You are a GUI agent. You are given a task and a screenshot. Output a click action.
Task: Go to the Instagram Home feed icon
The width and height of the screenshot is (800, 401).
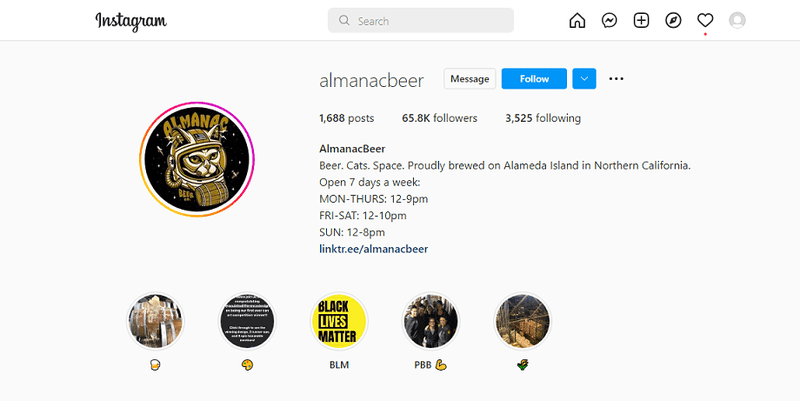pyautogui.click(x=577, y=20)
